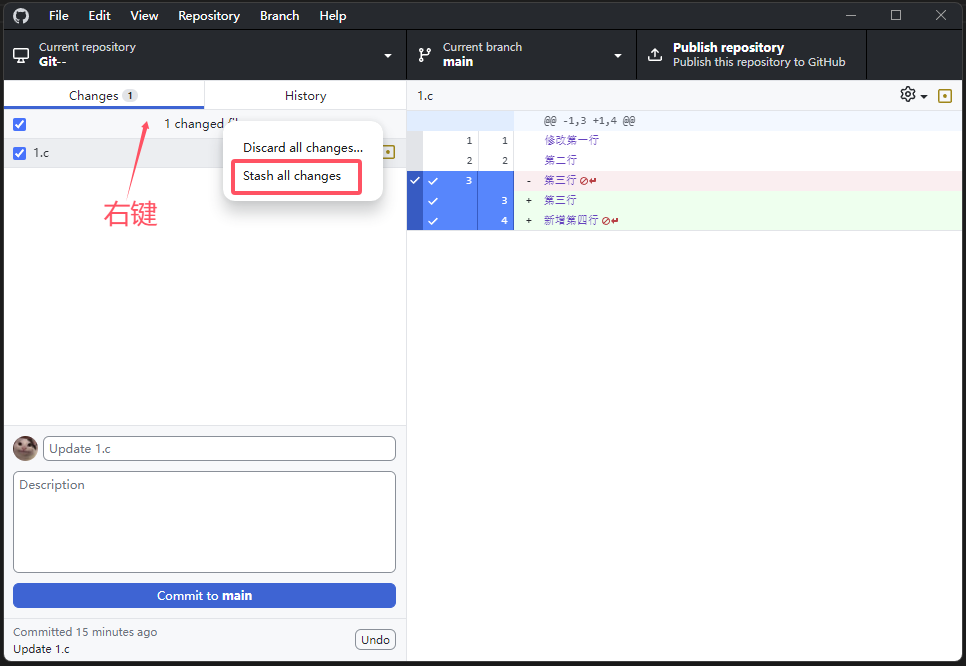Click the GitHub Desktop logo icon

21,16
